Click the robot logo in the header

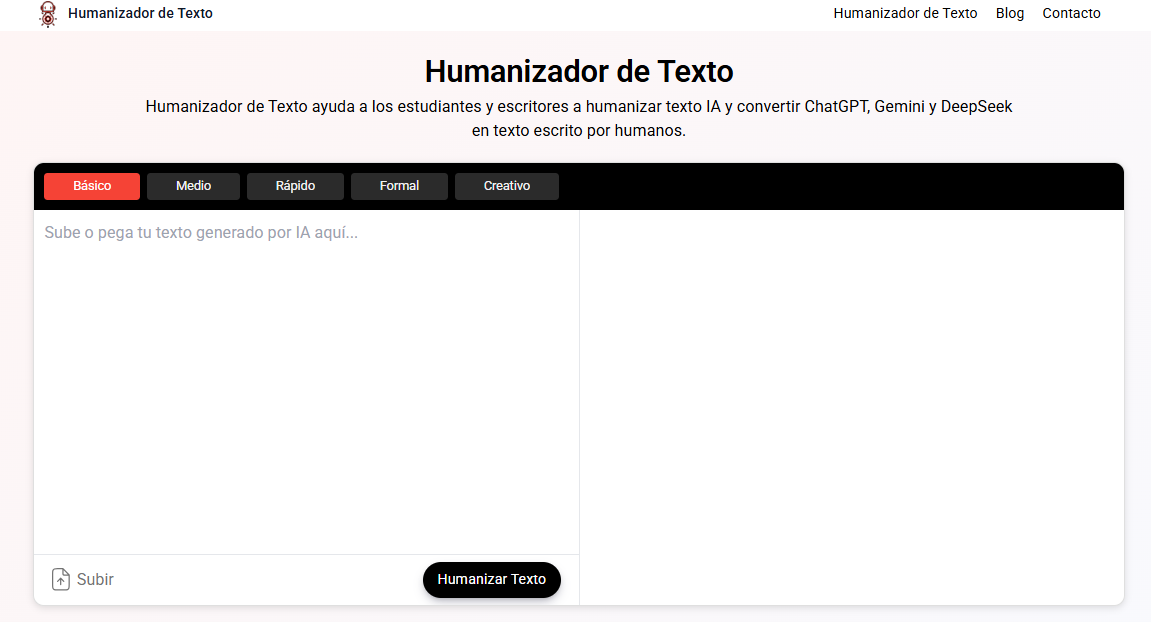coord(47,14)
